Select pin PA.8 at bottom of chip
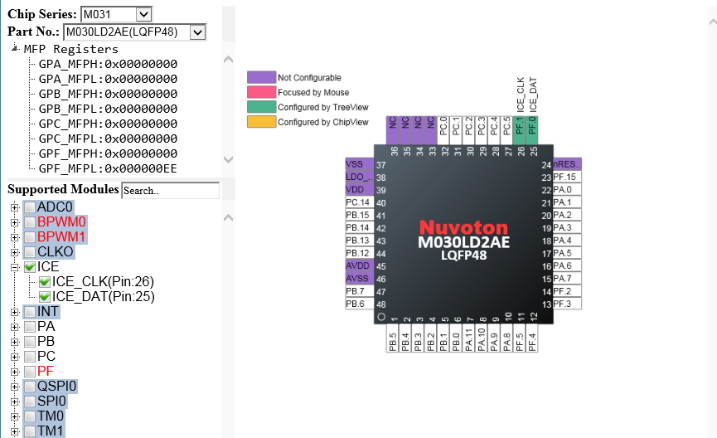The image size is (717, 438). (x=507, y=338)
